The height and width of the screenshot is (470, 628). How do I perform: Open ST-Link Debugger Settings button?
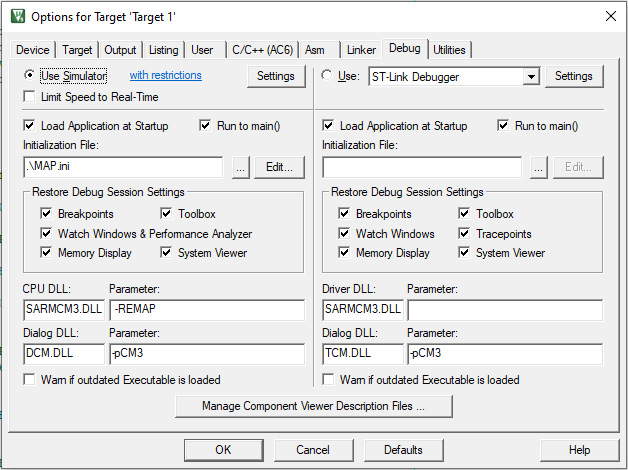pyautogui.click(x=574, y=76)
